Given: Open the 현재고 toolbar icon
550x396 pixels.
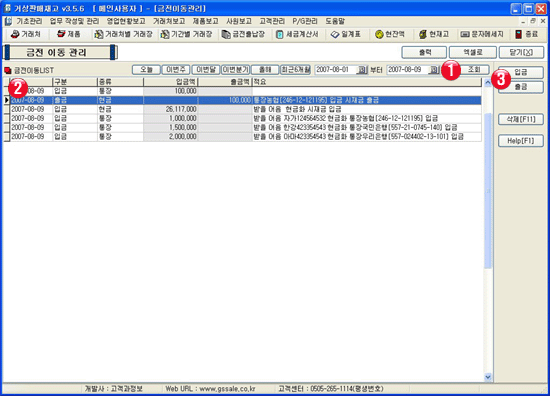Looking at the screenshot, I should point(434,34).
